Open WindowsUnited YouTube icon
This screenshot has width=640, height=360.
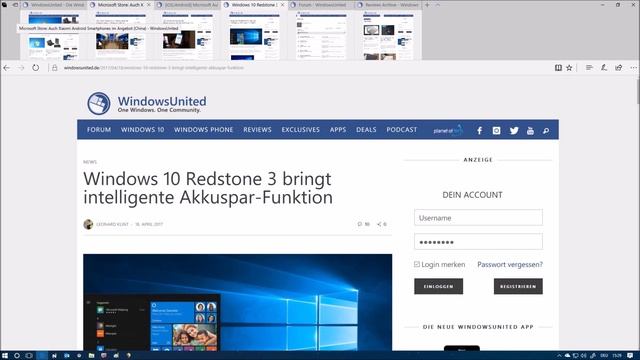coord(530,130)
